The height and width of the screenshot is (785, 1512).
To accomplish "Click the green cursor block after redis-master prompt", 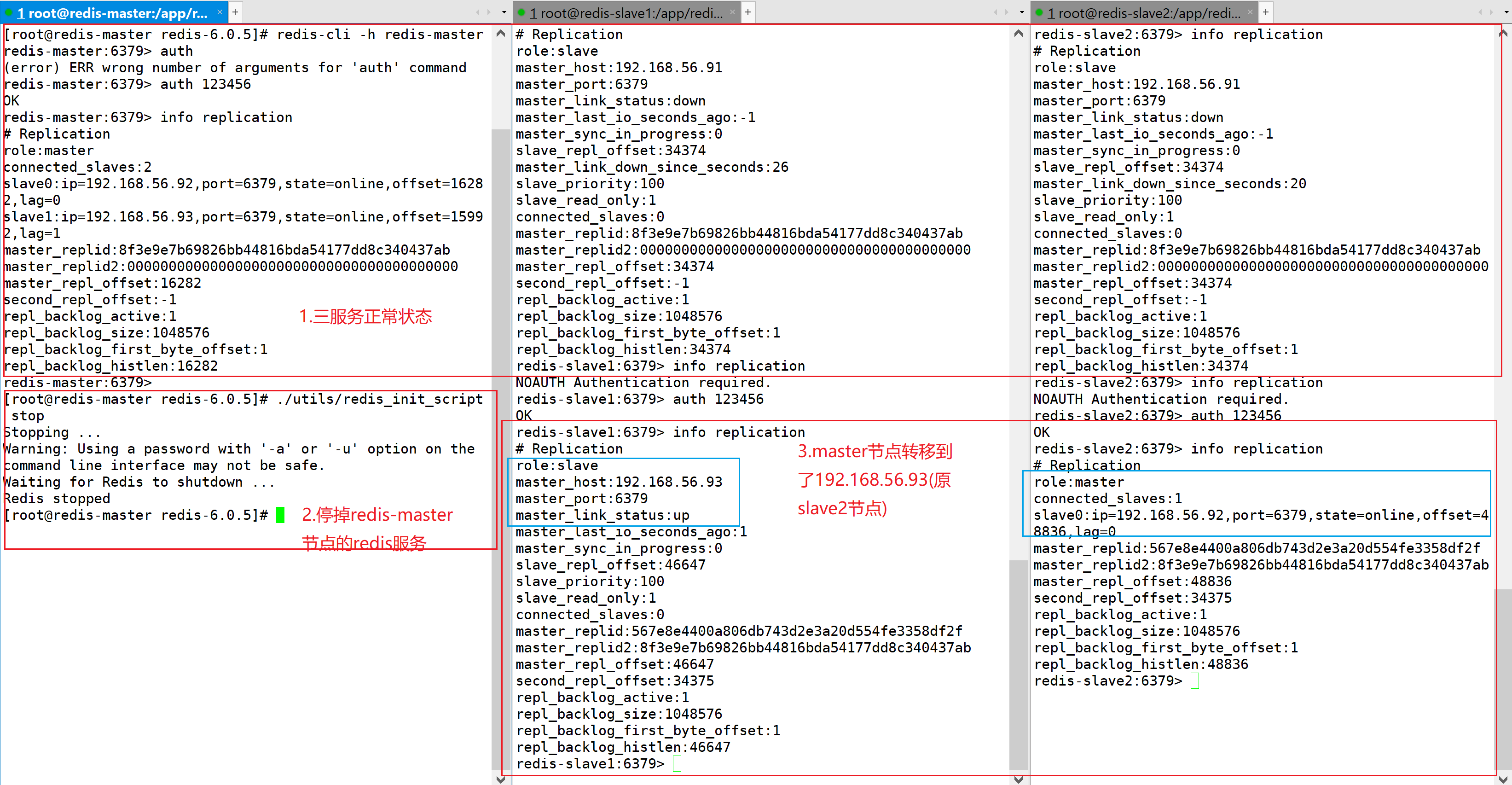I will [x=280, y=515].
